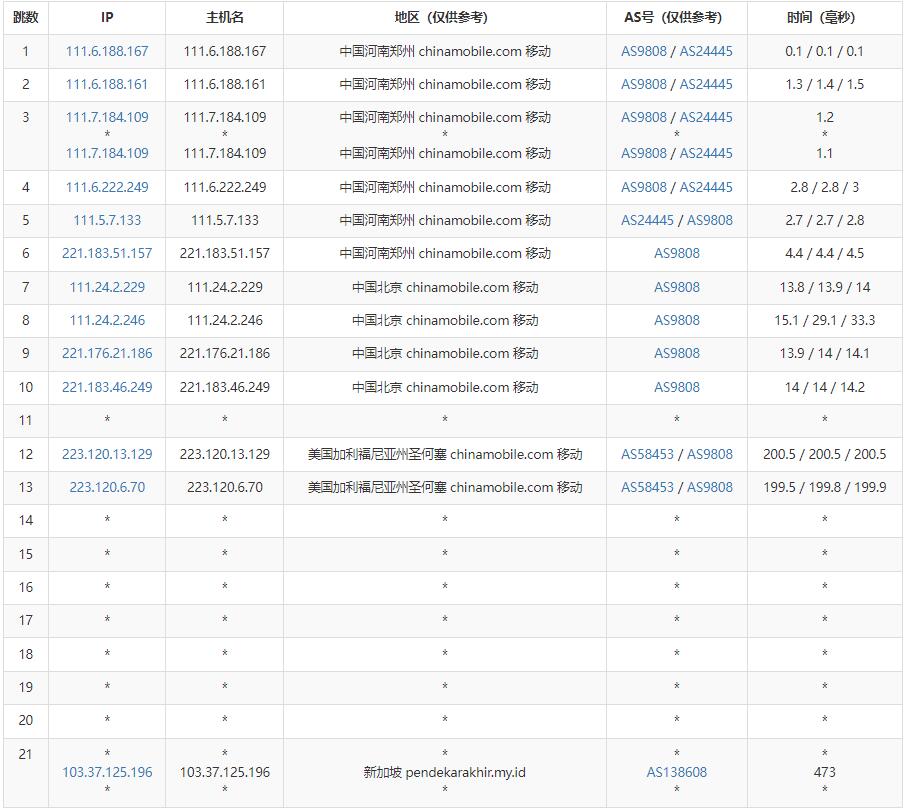This screenshot has width=905, height=811.
Task: Click AS9808 link in hop 13 row
Action: tap(709, 487)
